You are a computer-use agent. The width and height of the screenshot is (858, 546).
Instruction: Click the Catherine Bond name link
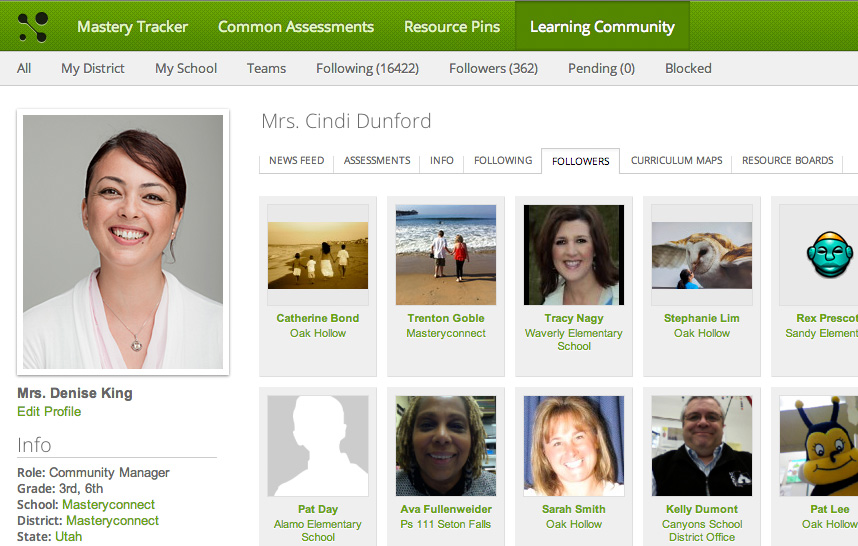(318, 318)
